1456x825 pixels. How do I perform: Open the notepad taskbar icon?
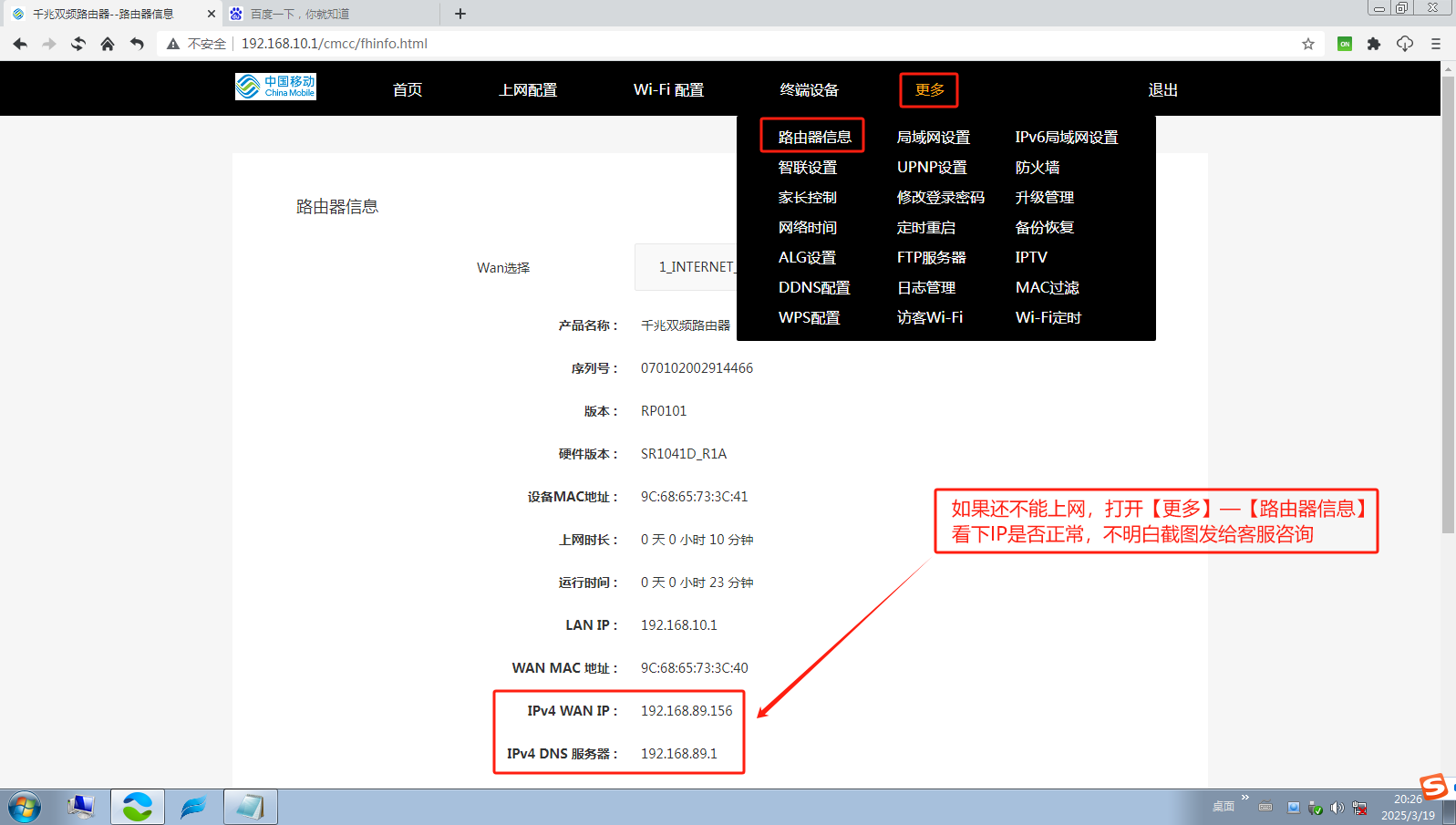[250, 808]
